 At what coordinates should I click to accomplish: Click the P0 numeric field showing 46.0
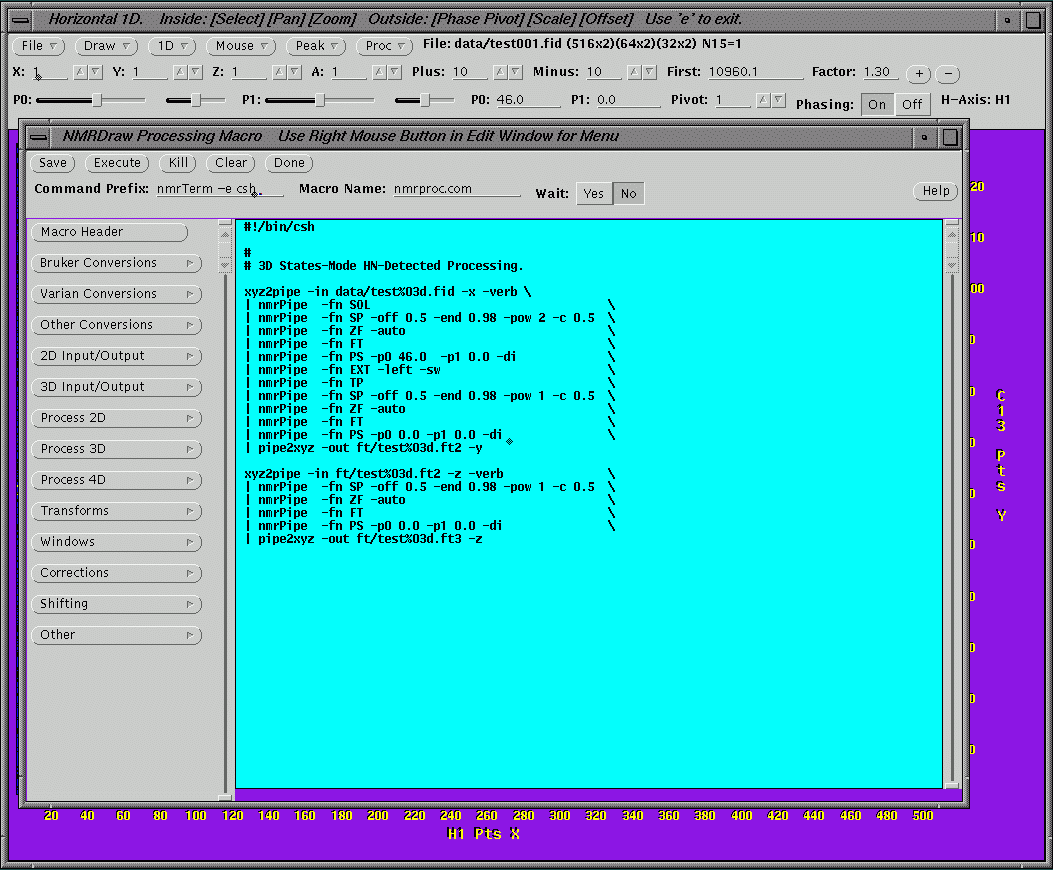click(528, 99)
